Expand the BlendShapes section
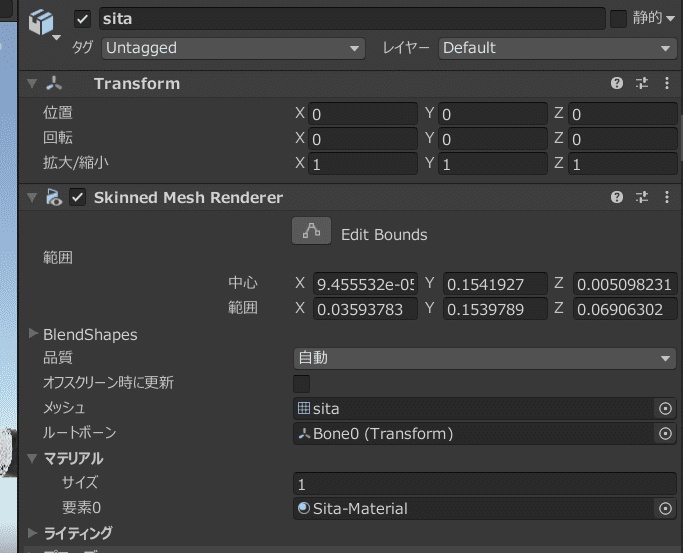This screenshot has width=683, height=553. pos(33,334)
